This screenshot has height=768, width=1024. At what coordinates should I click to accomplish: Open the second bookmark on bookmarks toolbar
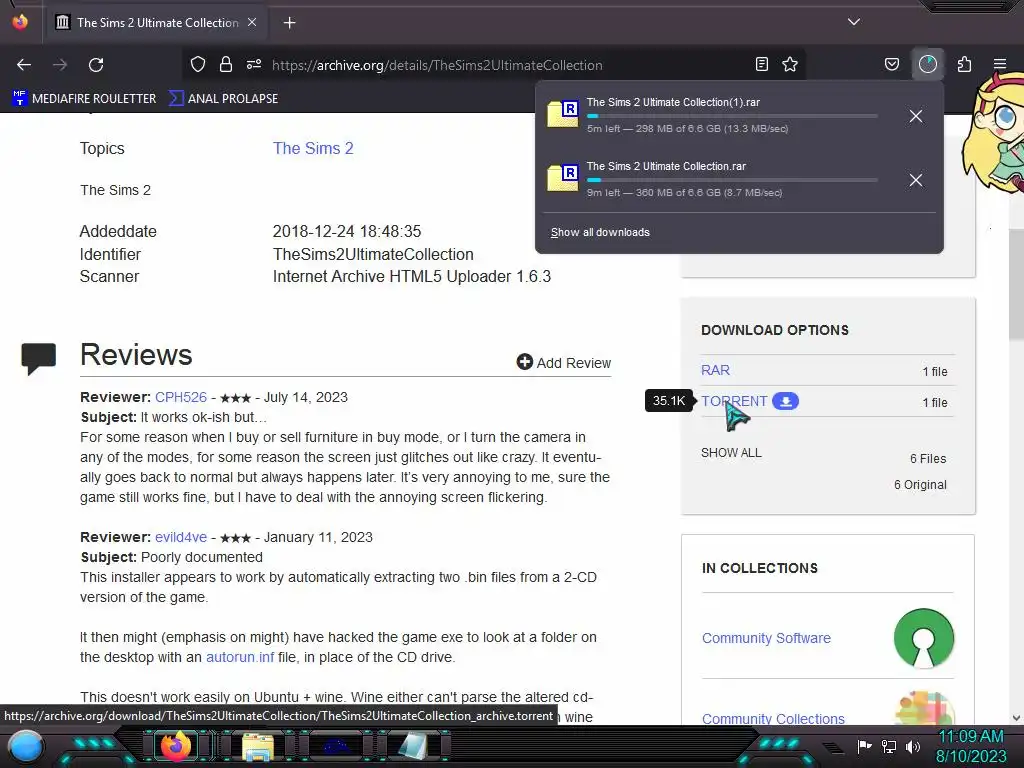click(223, 99)
